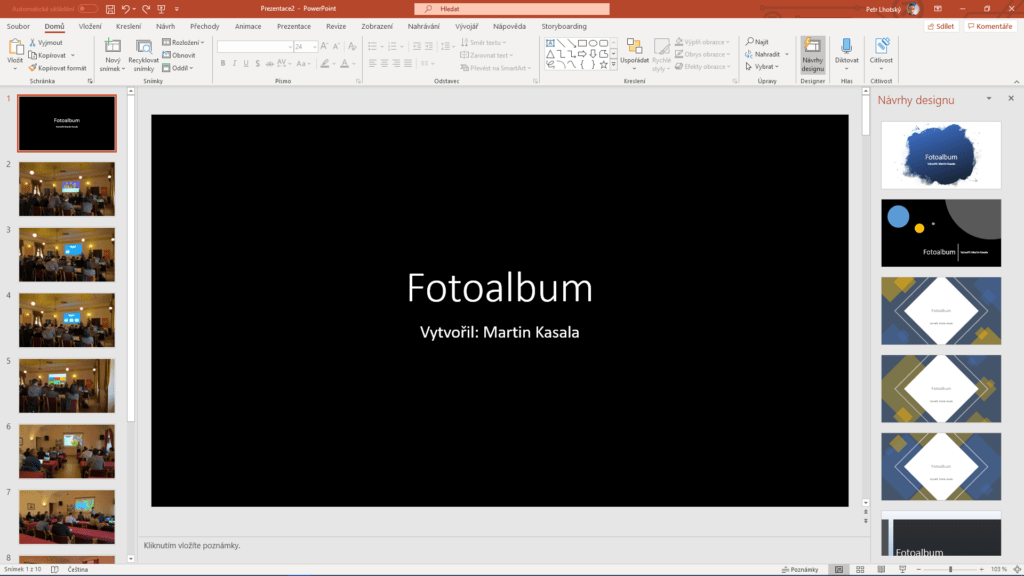Toggle Automatické ukládání switch
This screenshot has height=576, width=1024.
click(88, 8)
